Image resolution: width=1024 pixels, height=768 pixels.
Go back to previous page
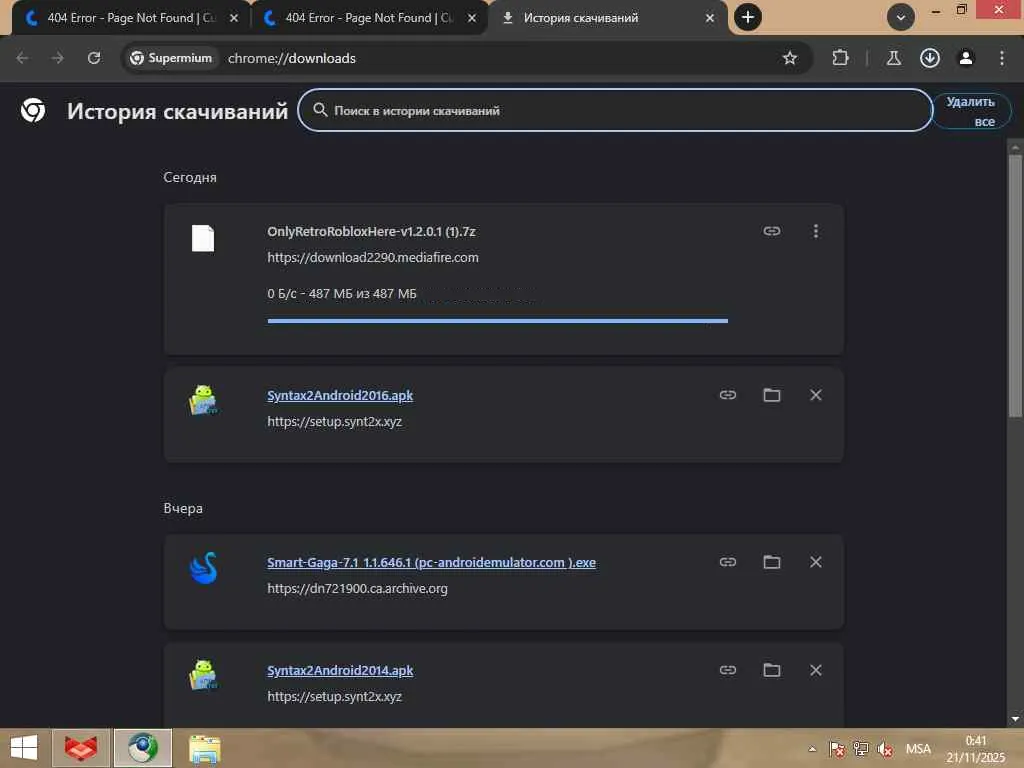22,58
